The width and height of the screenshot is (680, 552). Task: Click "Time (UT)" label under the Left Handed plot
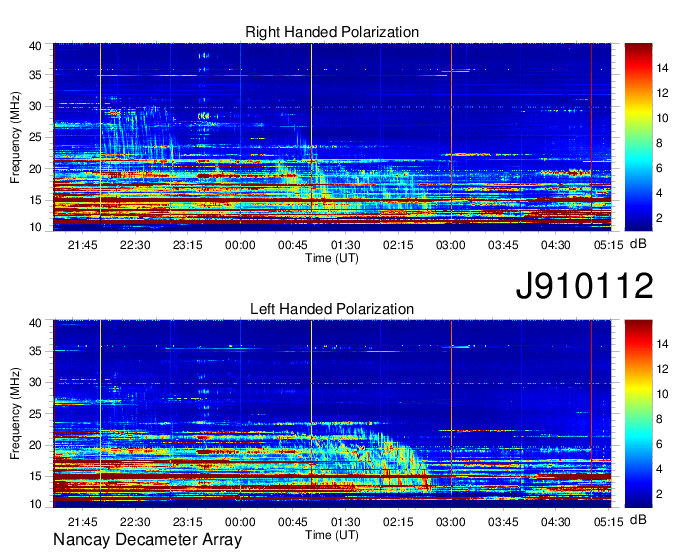click(x=332, y=535)
